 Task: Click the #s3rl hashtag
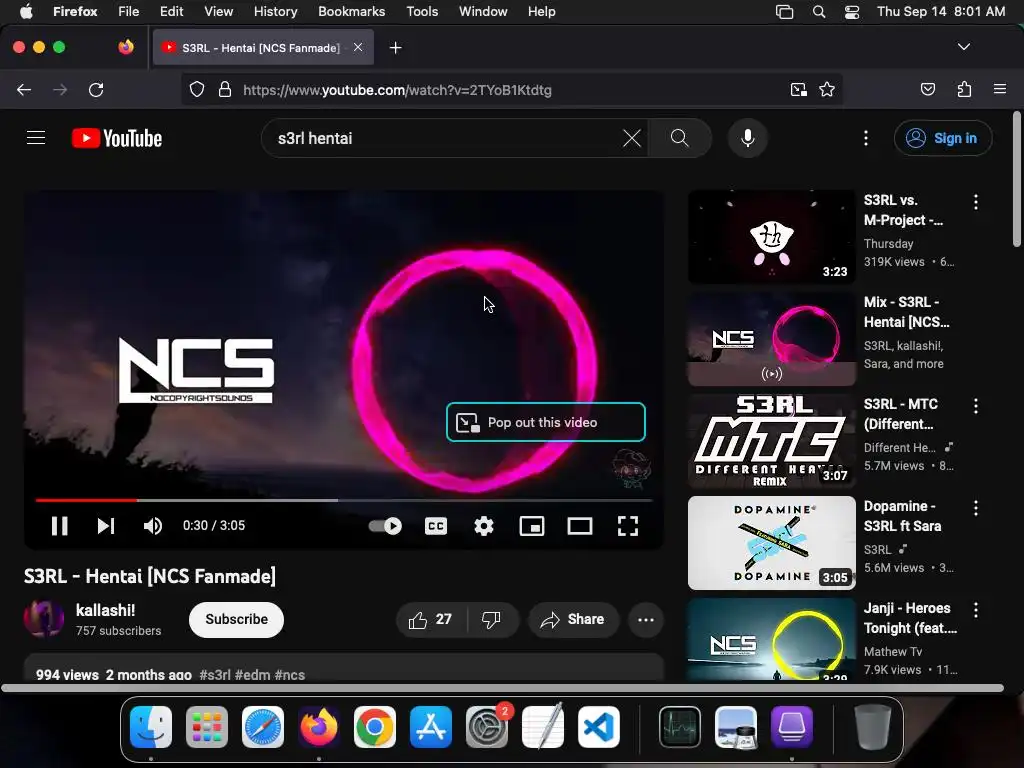(215, 675)
